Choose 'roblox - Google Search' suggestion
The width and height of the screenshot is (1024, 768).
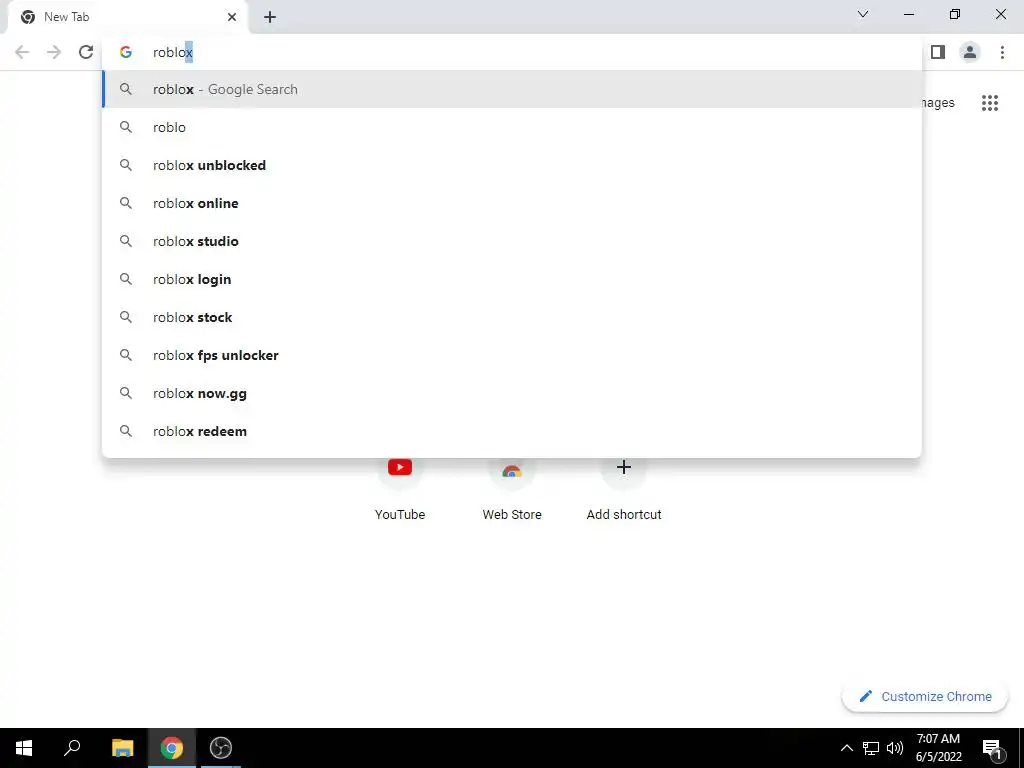(511, 89)
